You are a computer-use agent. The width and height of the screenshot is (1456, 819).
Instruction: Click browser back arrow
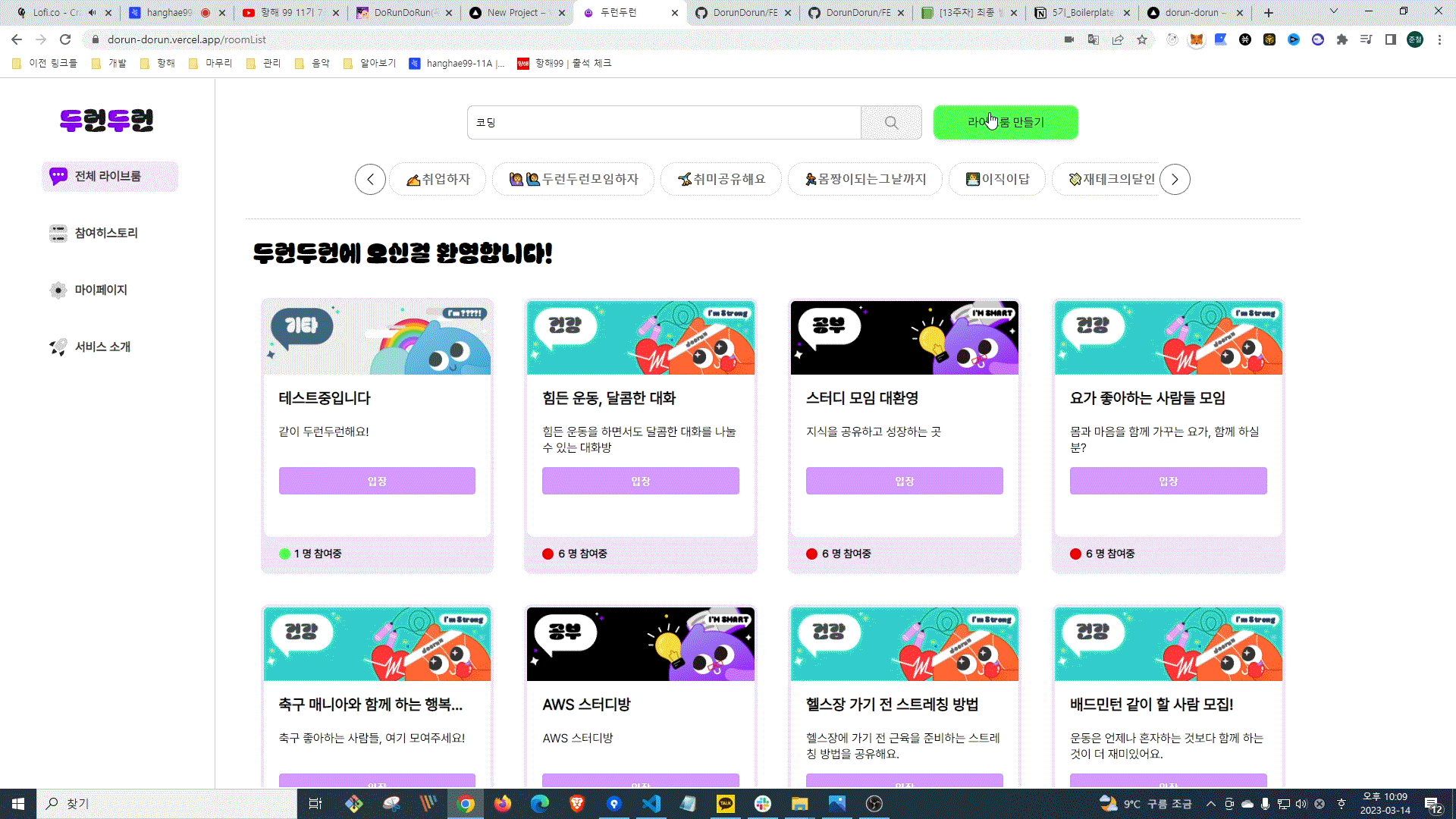(x=17, y=39)
